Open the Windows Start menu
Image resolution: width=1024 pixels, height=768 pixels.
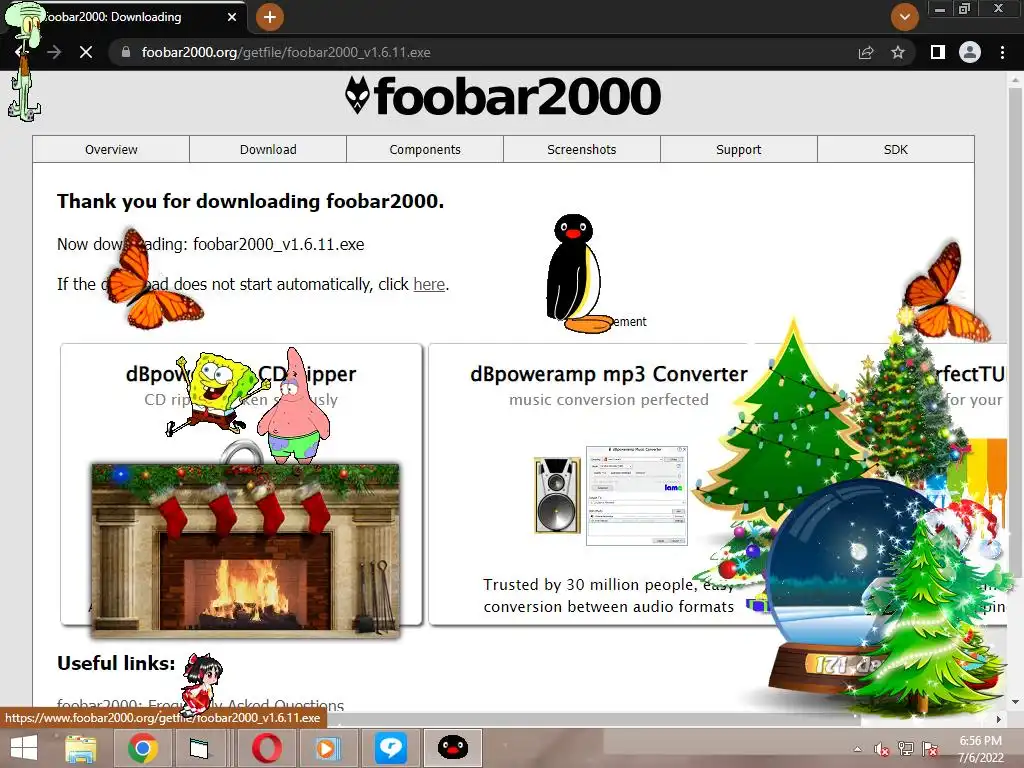coord(24,748)
